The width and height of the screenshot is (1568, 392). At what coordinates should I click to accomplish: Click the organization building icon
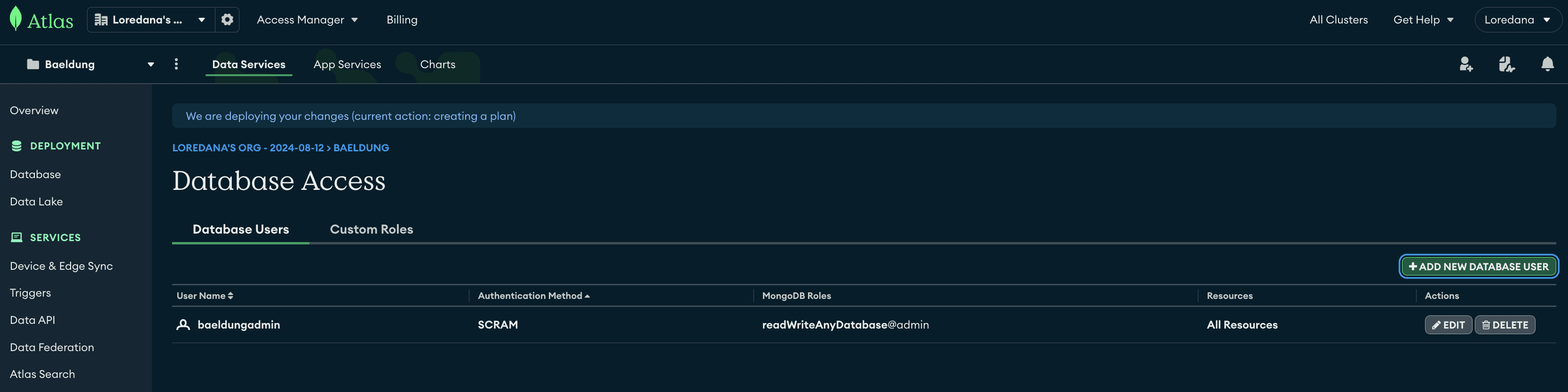point(101,19)
